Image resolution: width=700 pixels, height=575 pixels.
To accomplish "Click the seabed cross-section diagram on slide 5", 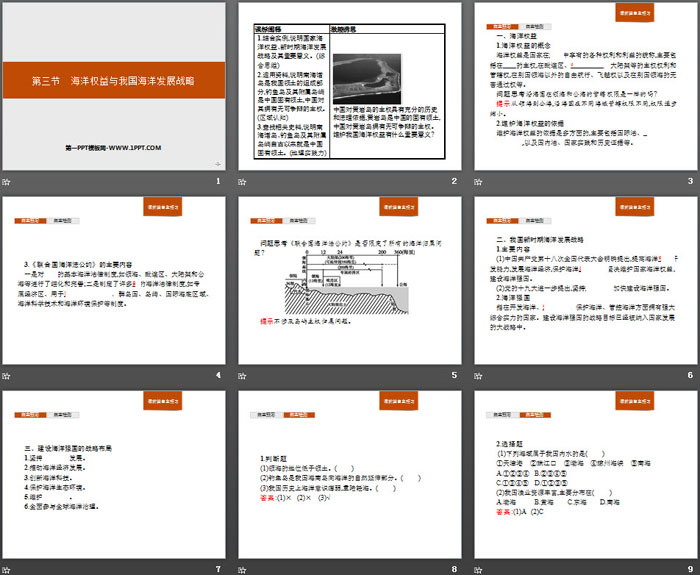I will (347, 283).
